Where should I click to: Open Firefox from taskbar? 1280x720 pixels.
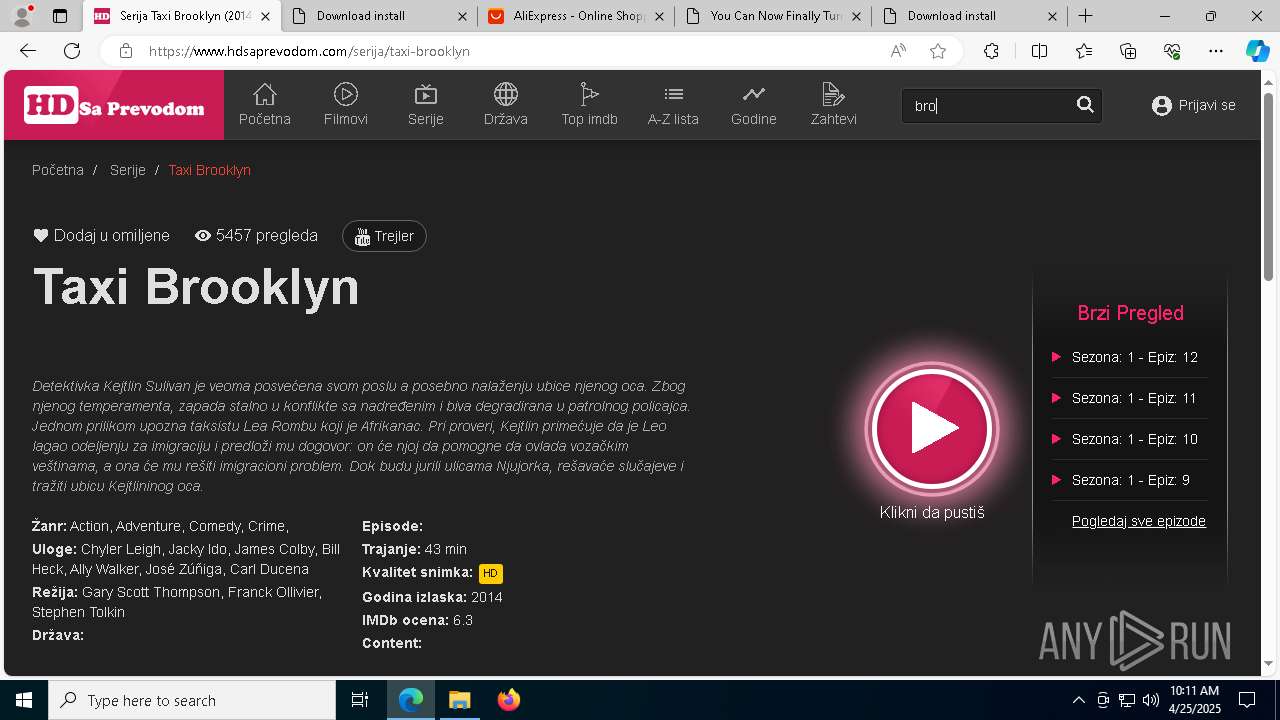508,700
